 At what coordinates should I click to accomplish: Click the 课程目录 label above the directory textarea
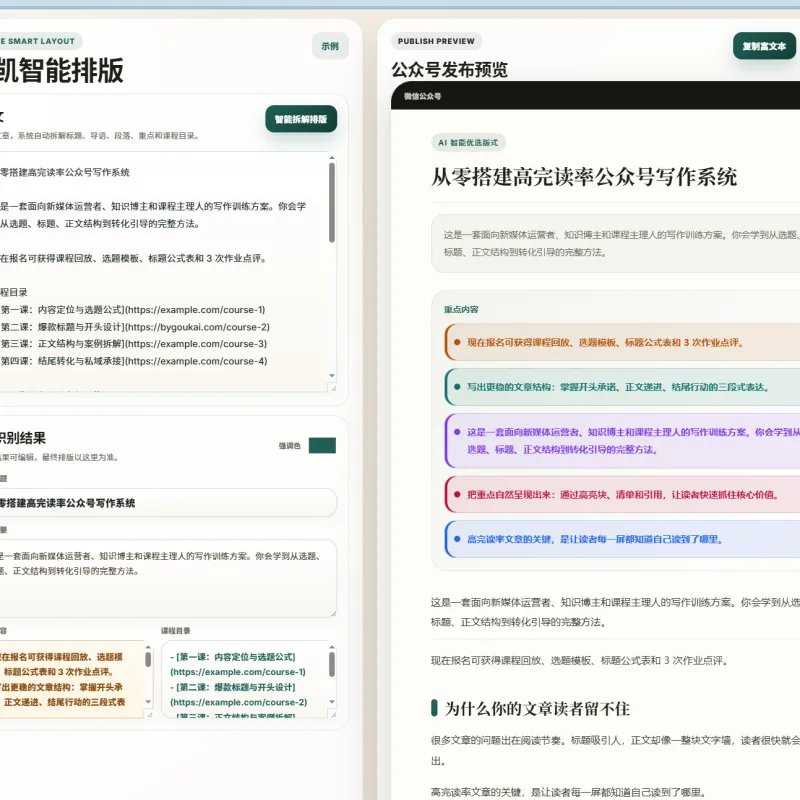[x=176, y=631]
